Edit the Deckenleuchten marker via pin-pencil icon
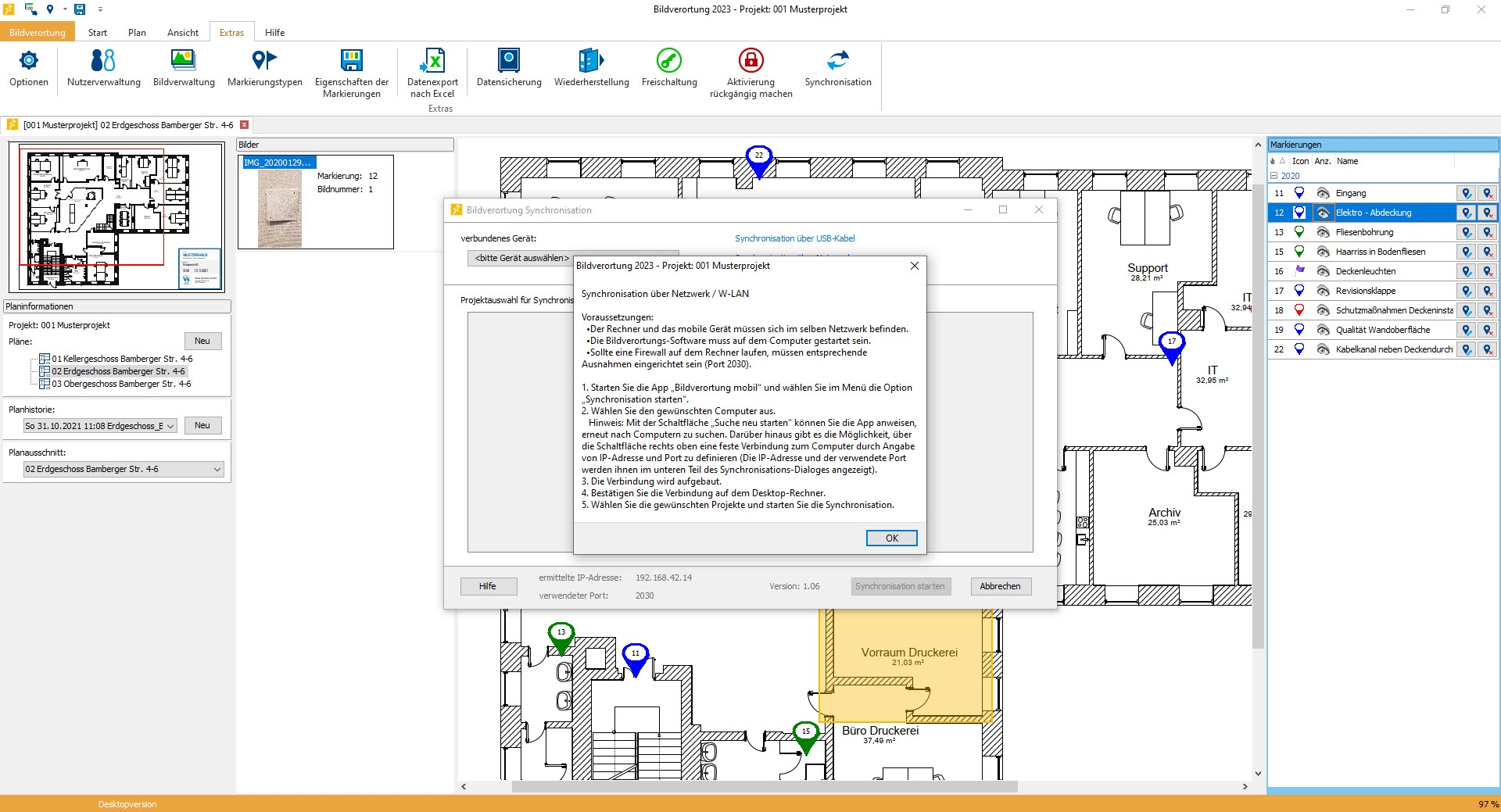1501x812 pixels. coord(1467,271)
